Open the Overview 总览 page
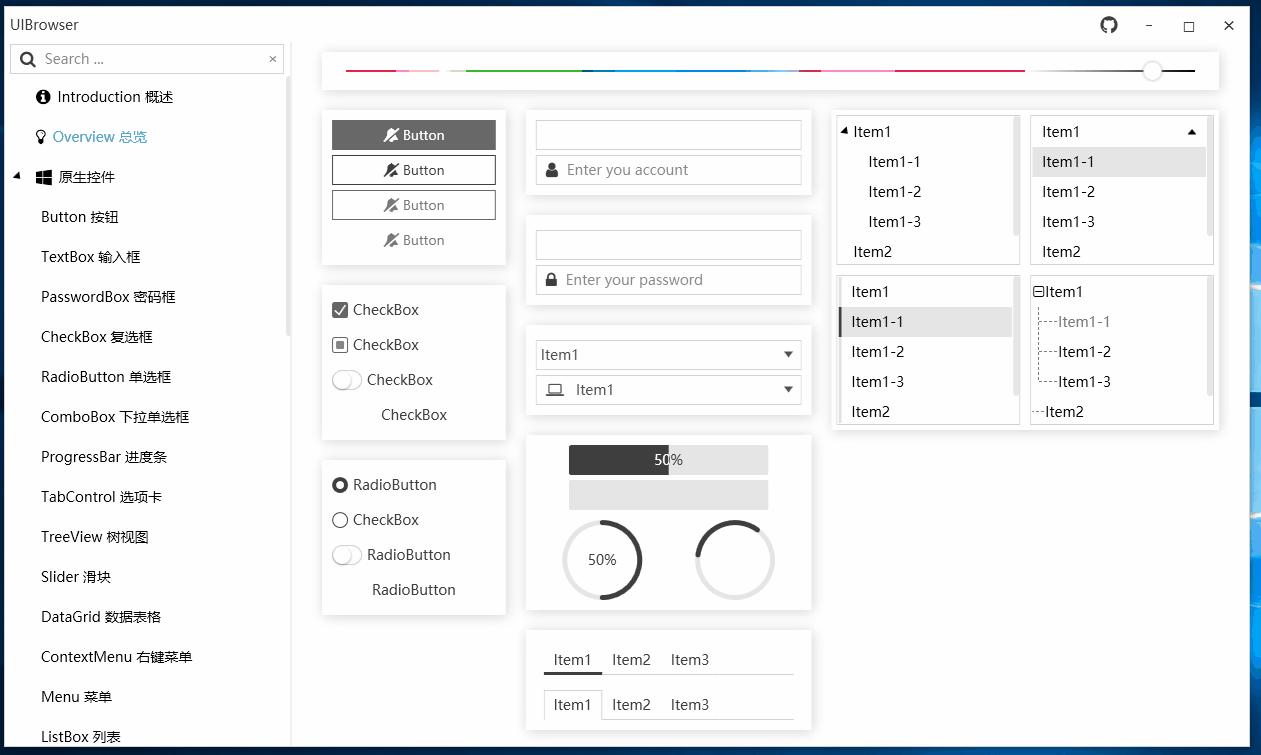 100,137
